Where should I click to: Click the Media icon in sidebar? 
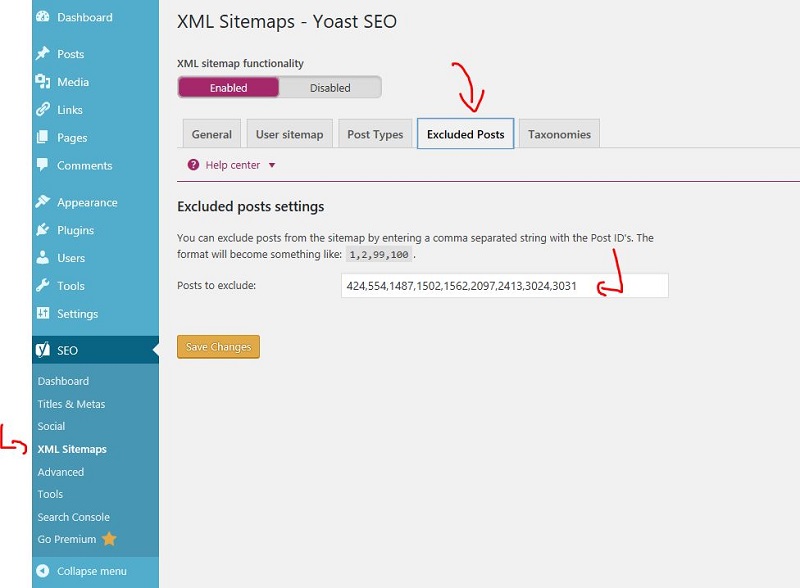point(43,82)
